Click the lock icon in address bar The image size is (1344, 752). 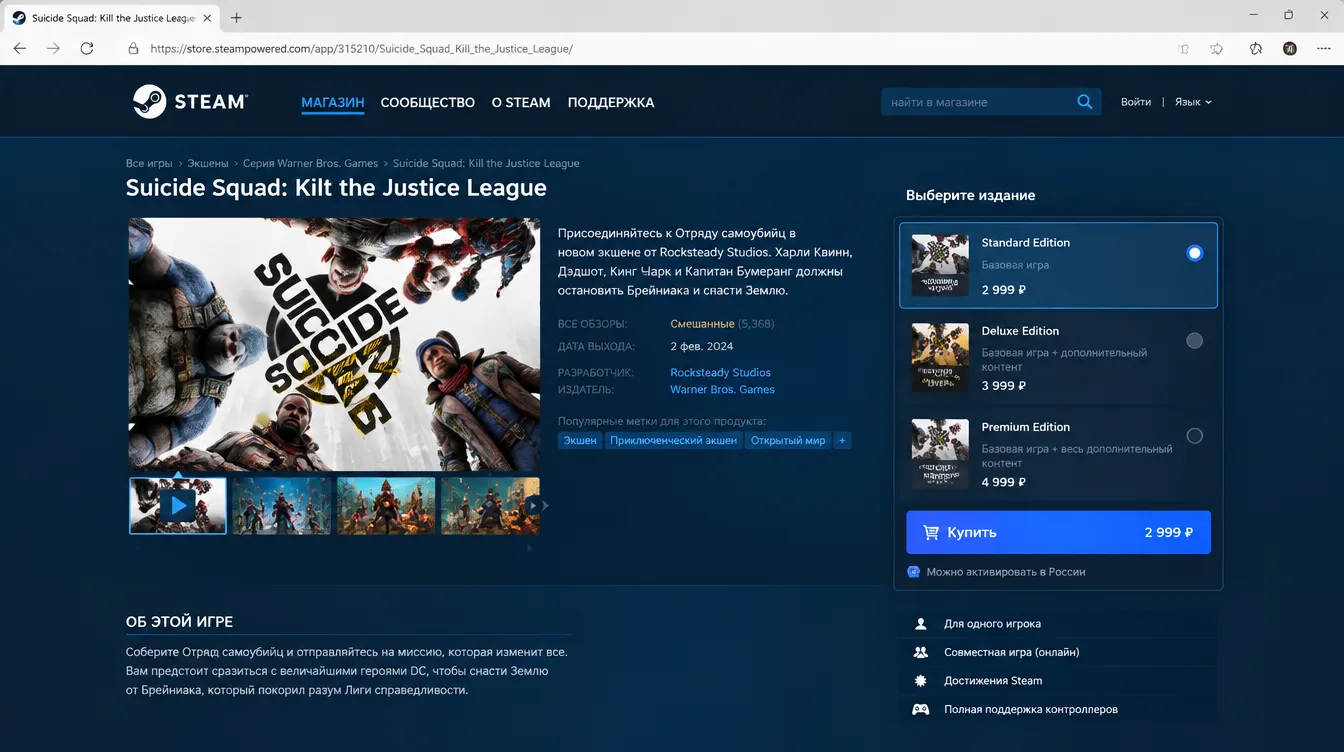tap(133, 49)
